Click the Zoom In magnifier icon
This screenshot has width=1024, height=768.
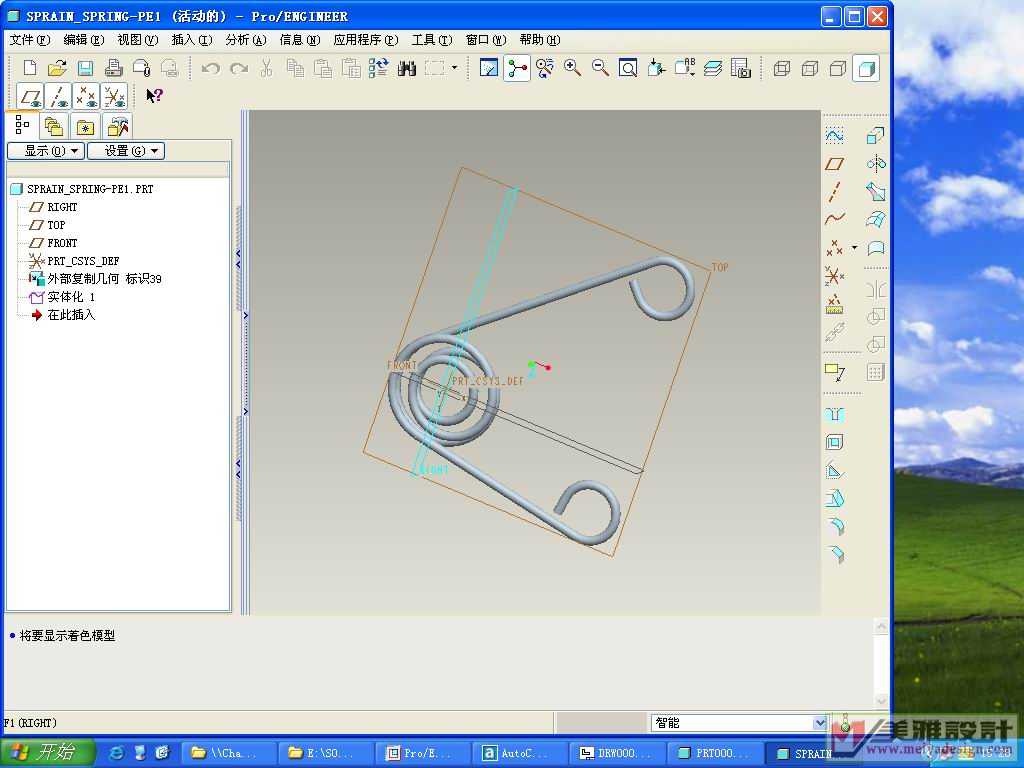click(572, 68)
